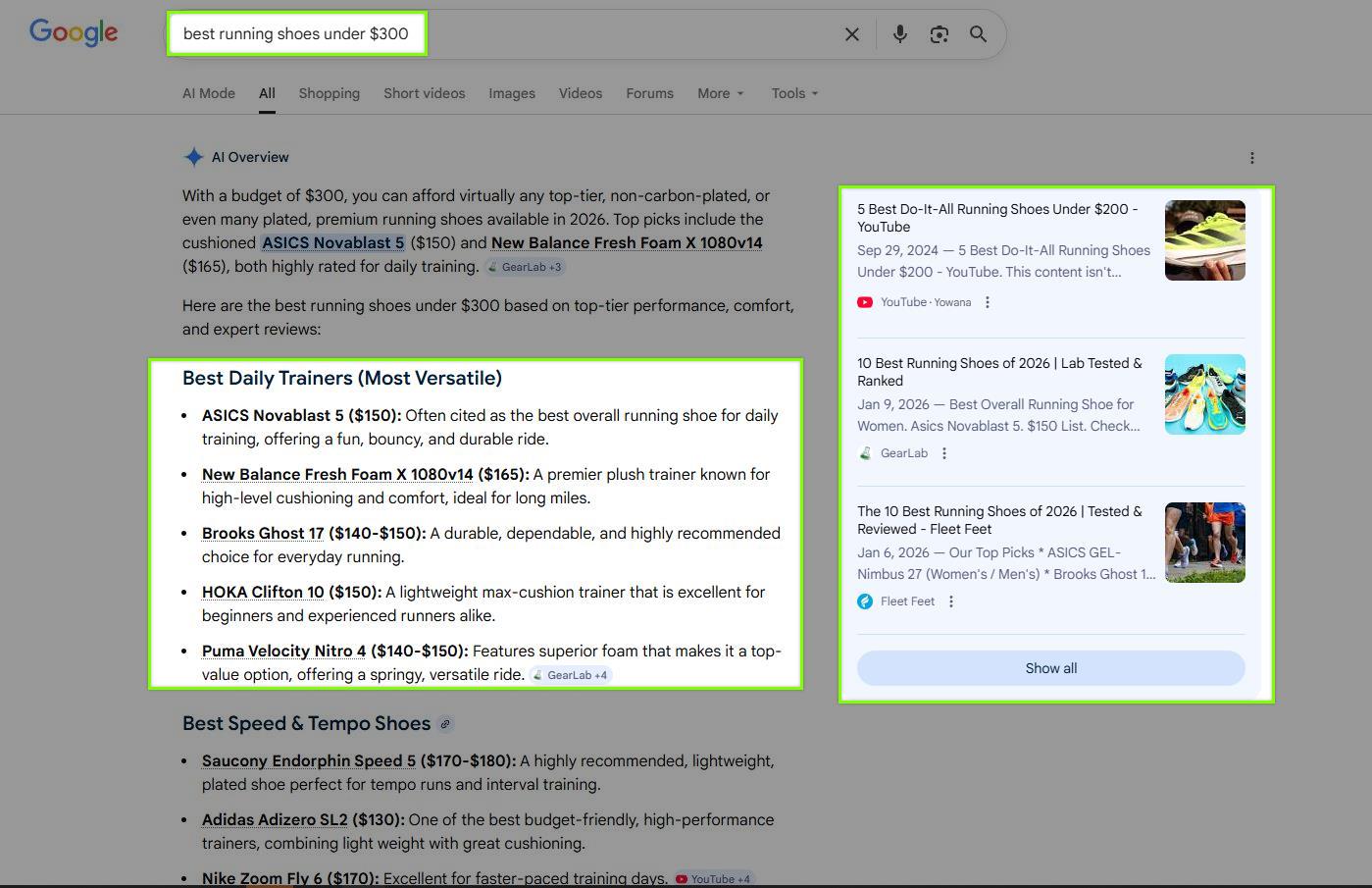Open the Videos tab
The width and height of the screenshot is (1372, 888).
click(581, 93)
